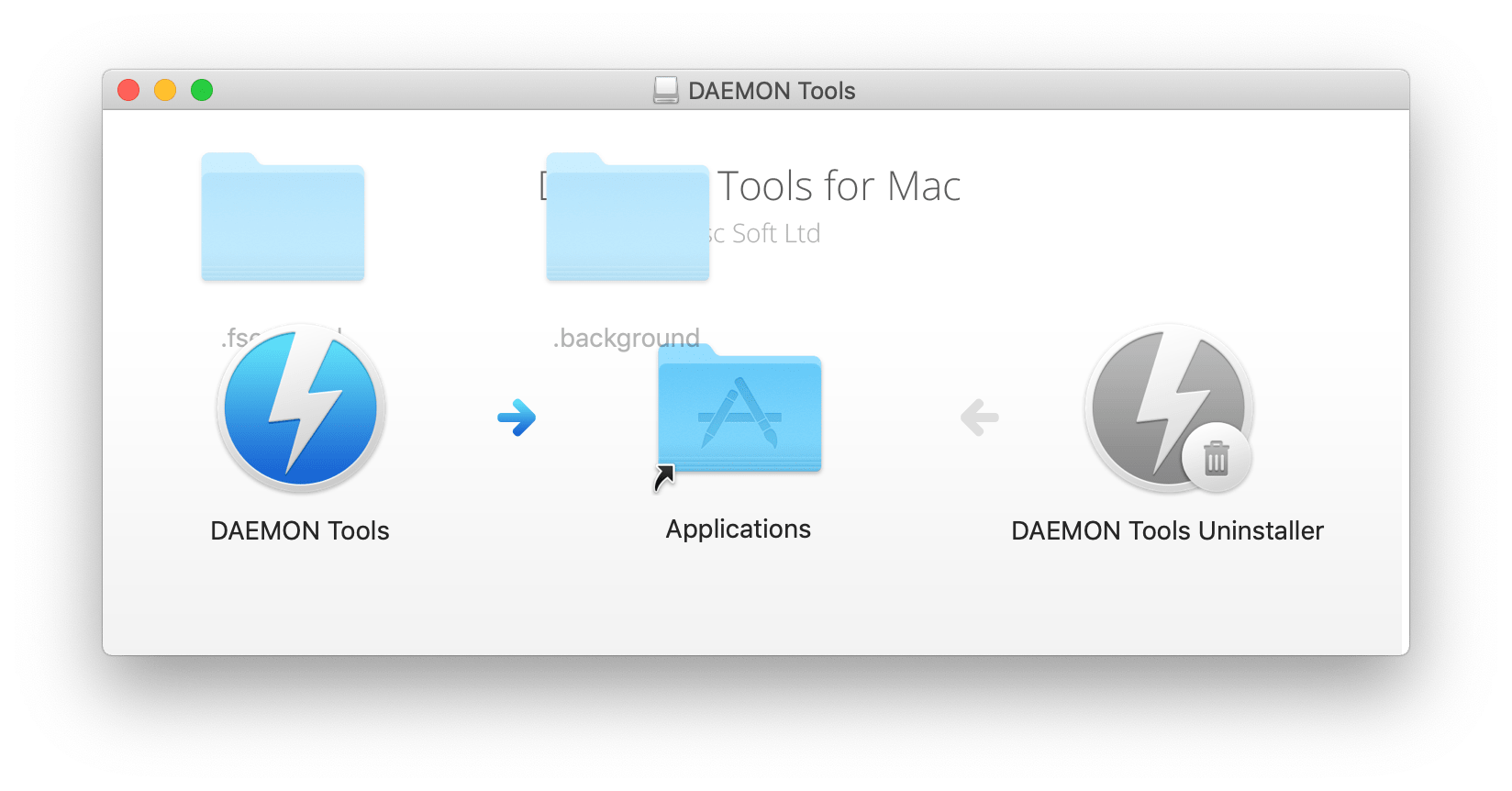Click the 'Applications' folder label
Screen dimensions: 1512x791
(739, 529)
